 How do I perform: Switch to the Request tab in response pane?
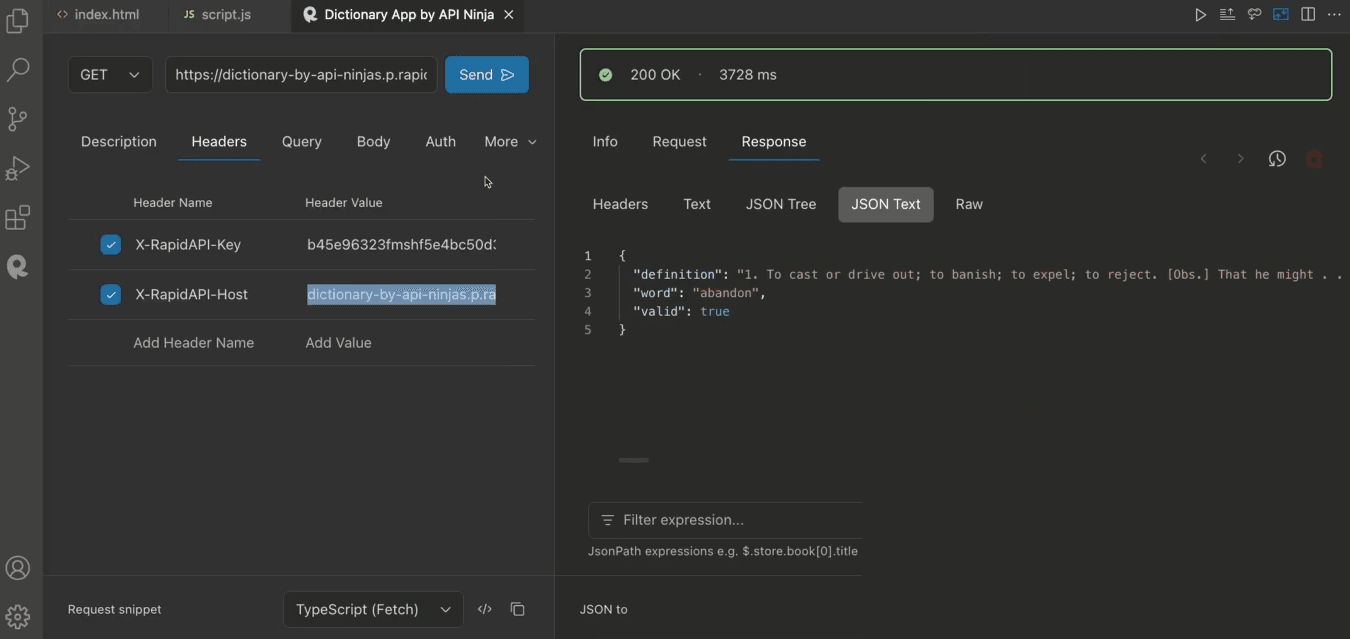click(x=680, y=142)
